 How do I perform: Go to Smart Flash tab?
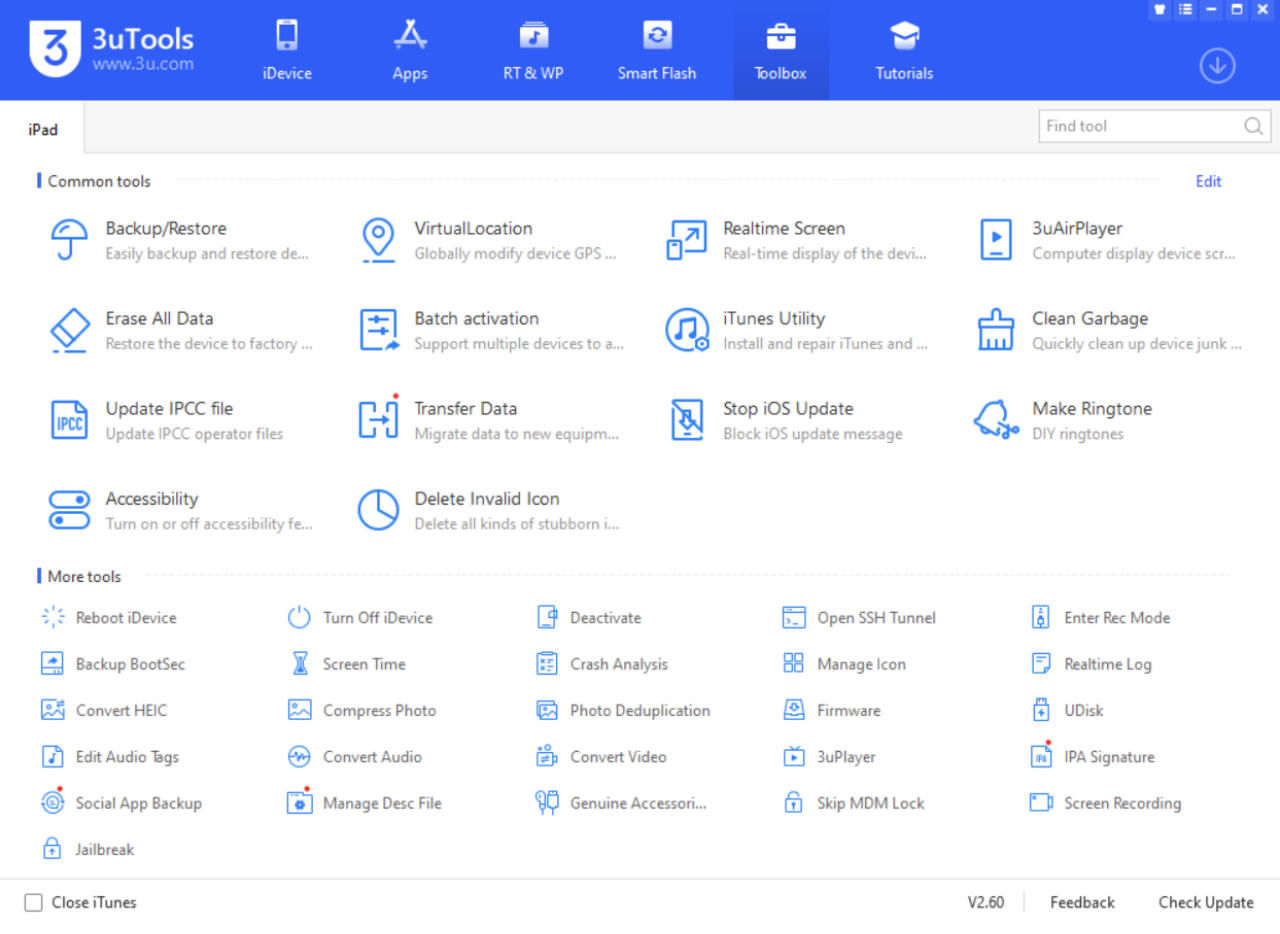(657, 50)
